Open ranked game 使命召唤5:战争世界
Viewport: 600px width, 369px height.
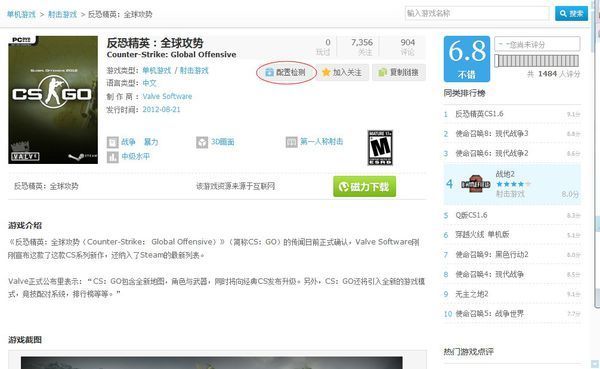click(x=489, y=314)
